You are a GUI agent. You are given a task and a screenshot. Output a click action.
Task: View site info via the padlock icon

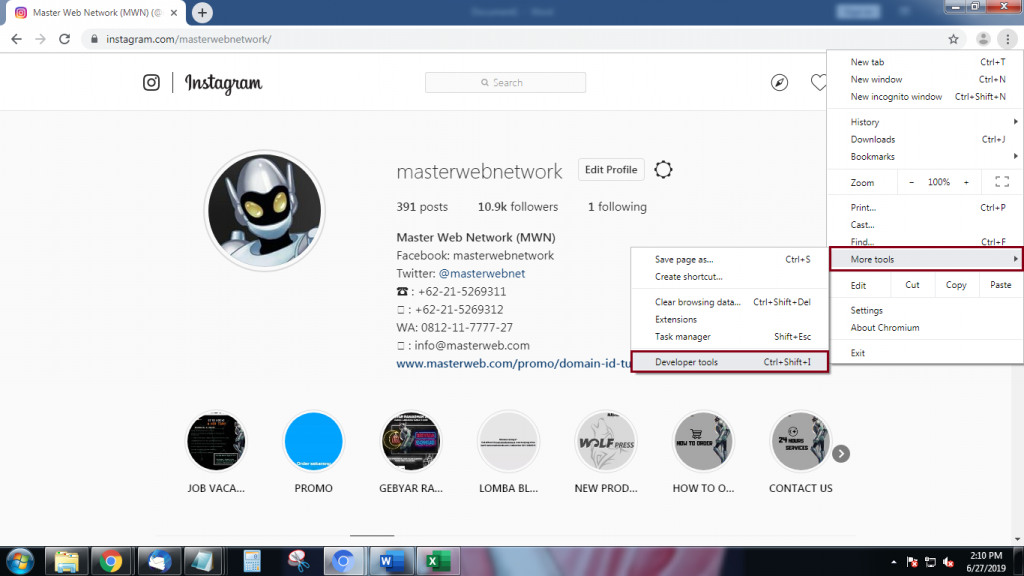pyautogui.click(x=94, y=39)
